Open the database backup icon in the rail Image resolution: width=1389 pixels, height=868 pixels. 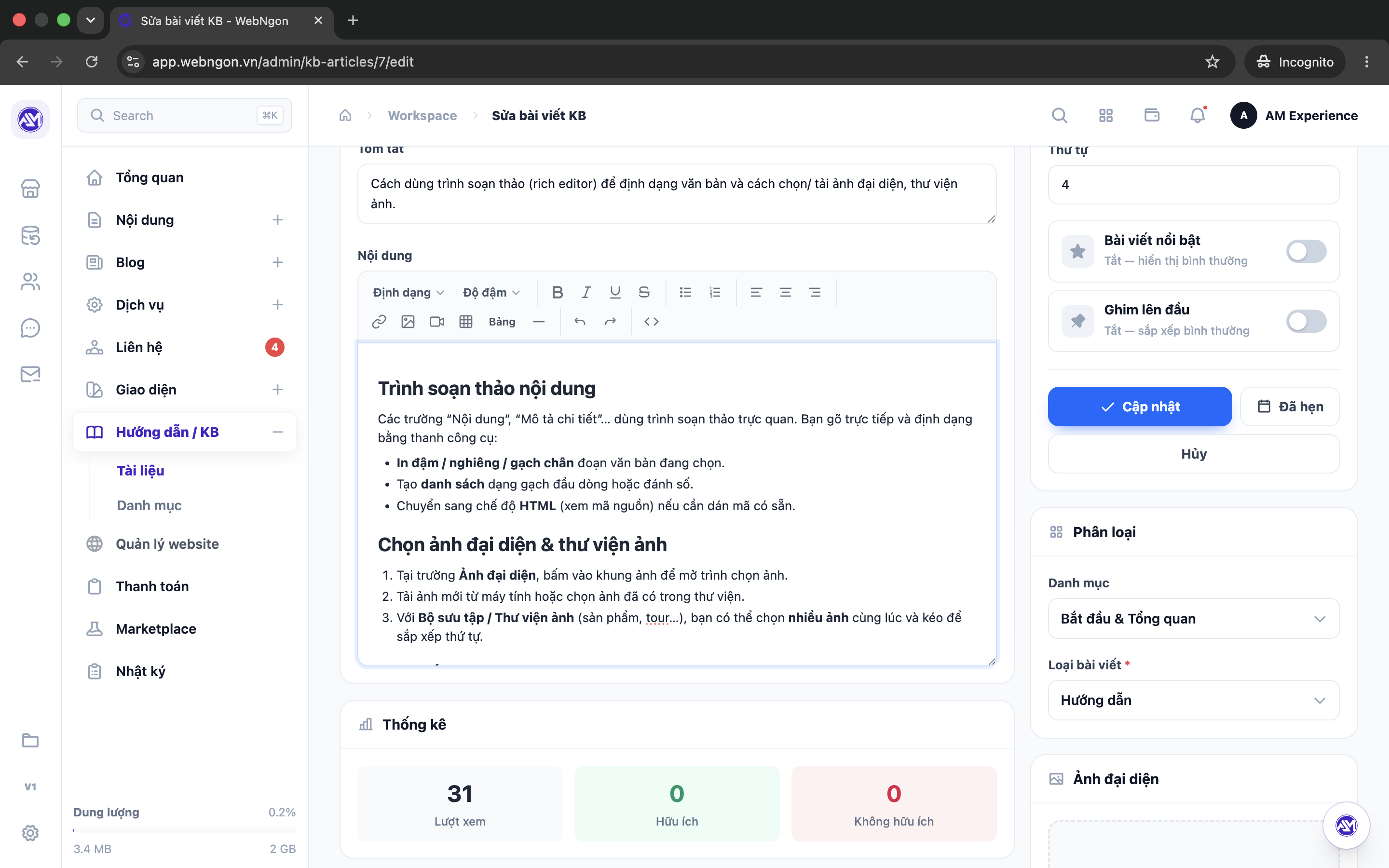tap(30, 235)
